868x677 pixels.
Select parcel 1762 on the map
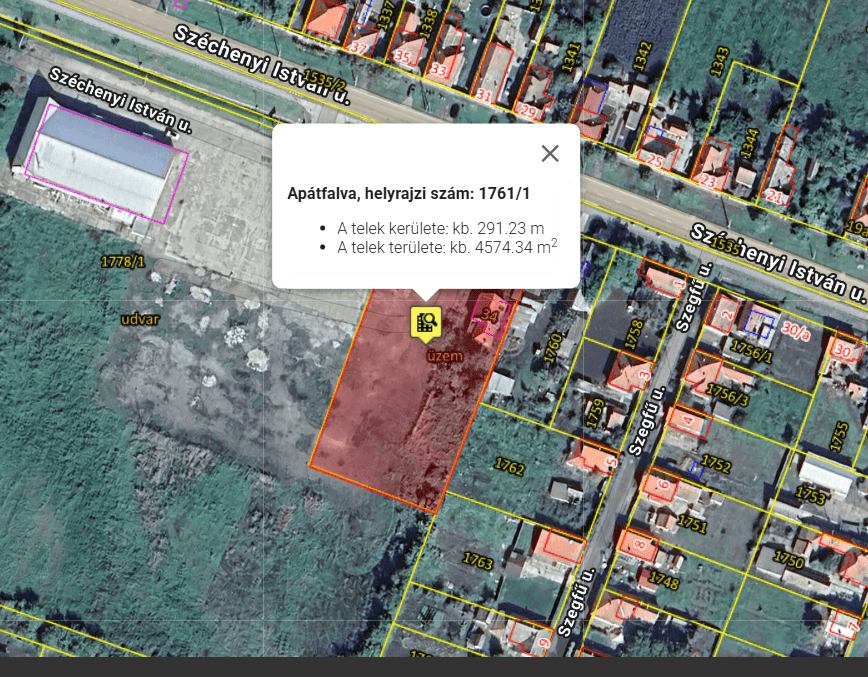coord(509,467)
